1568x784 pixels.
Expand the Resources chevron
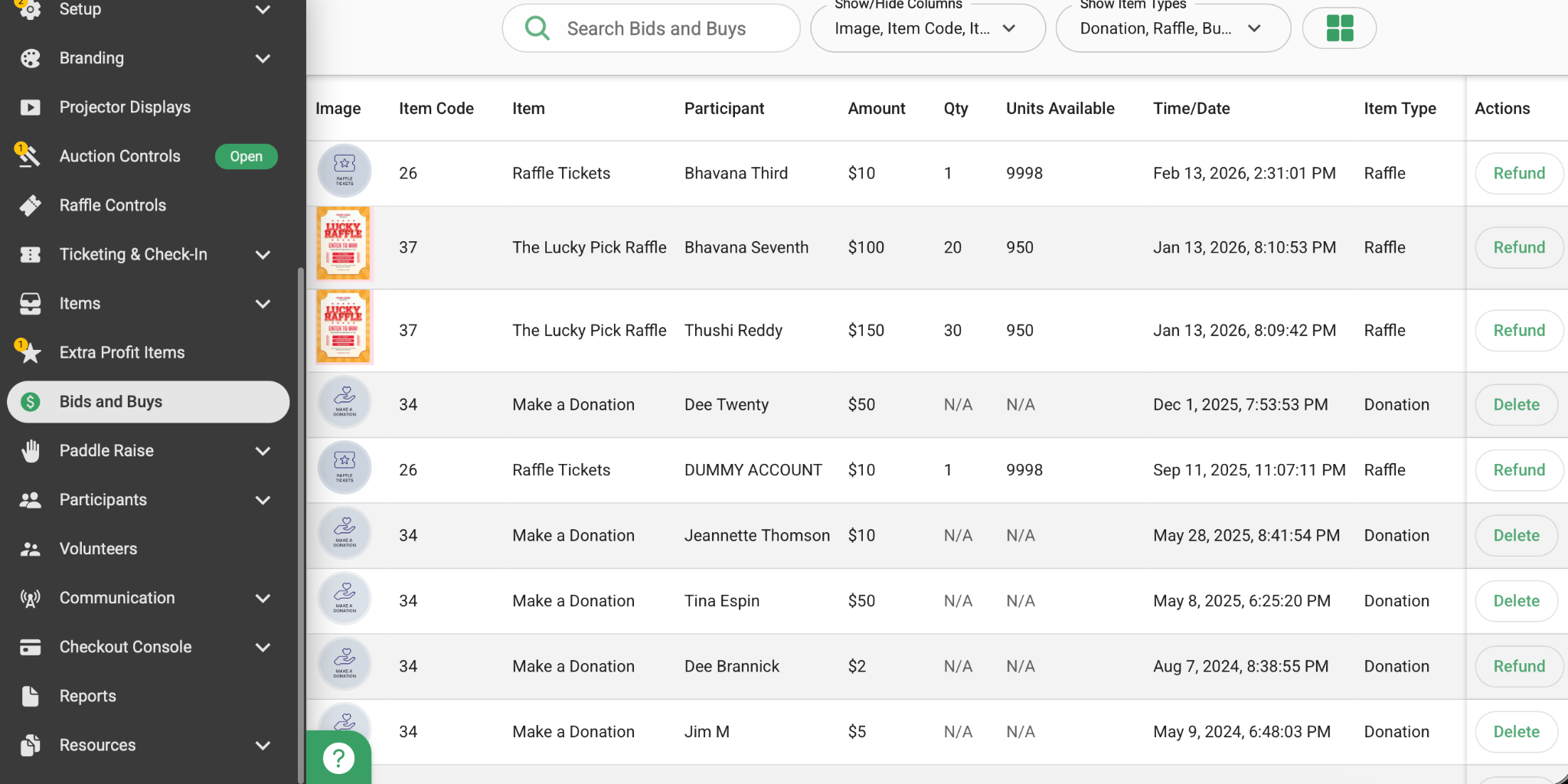263,745
